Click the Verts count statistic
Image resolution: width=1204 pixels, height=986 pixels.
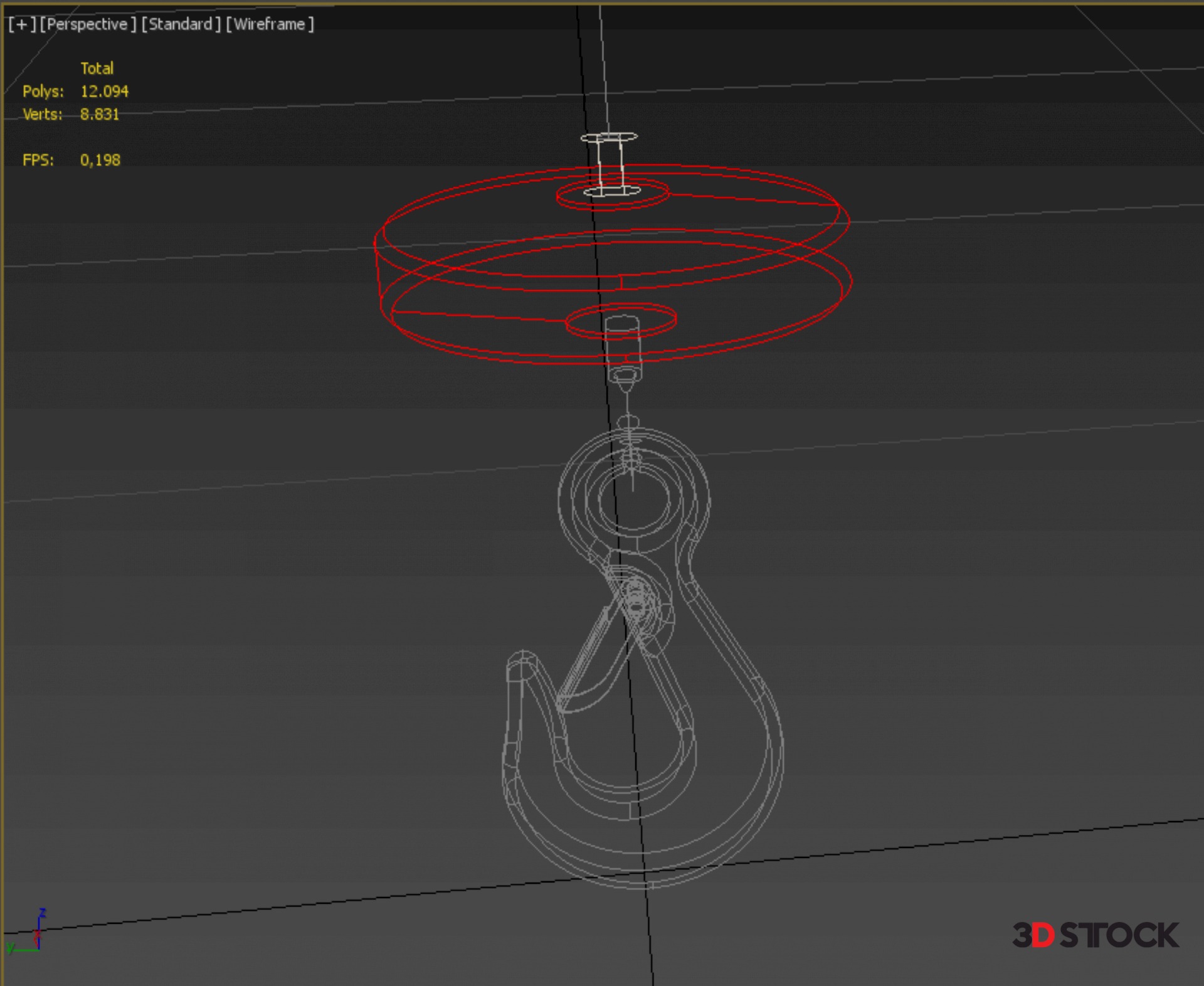pyautogui.click(x=99, y=114)
